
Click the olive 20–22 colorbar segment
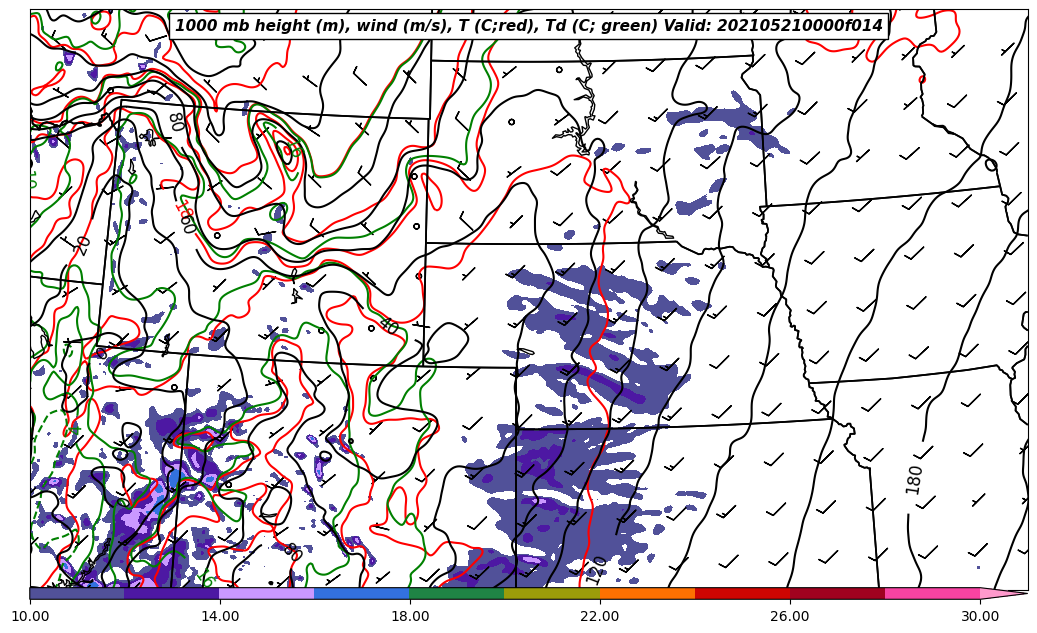pos(552,593)
